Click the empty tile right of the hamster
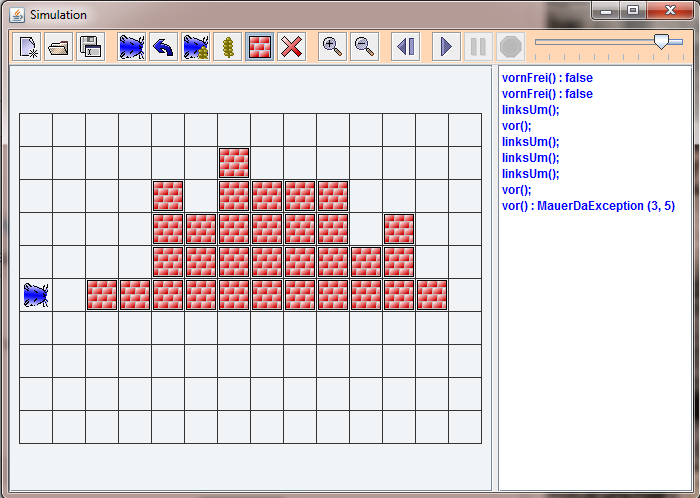Image resolution: width=700 pixels, height=498 pixels. [x=69, y=295]
